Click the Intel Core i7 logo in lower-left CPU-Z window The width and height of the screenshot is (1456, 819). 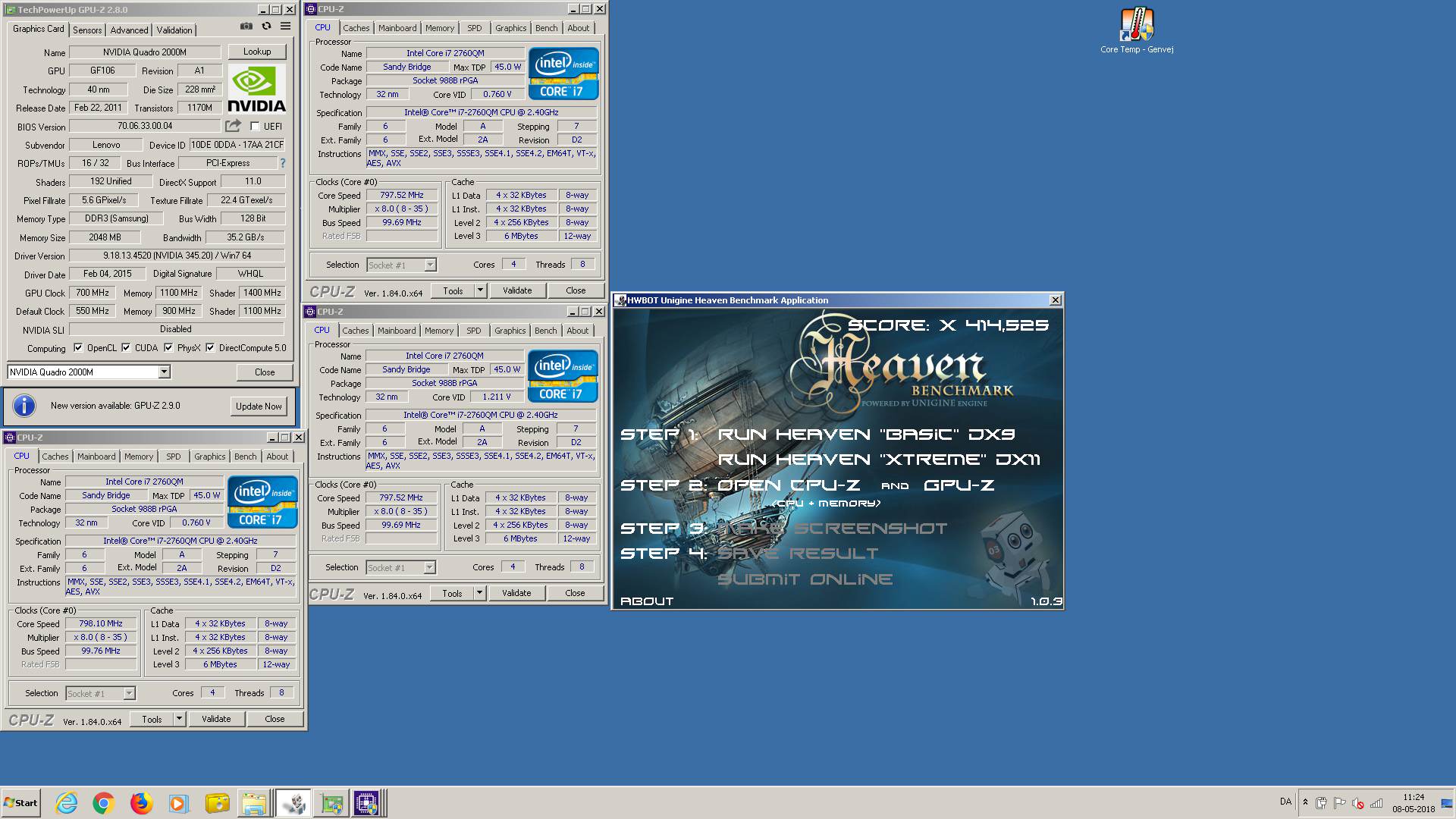pyautogui.click(x=262, y=502)
